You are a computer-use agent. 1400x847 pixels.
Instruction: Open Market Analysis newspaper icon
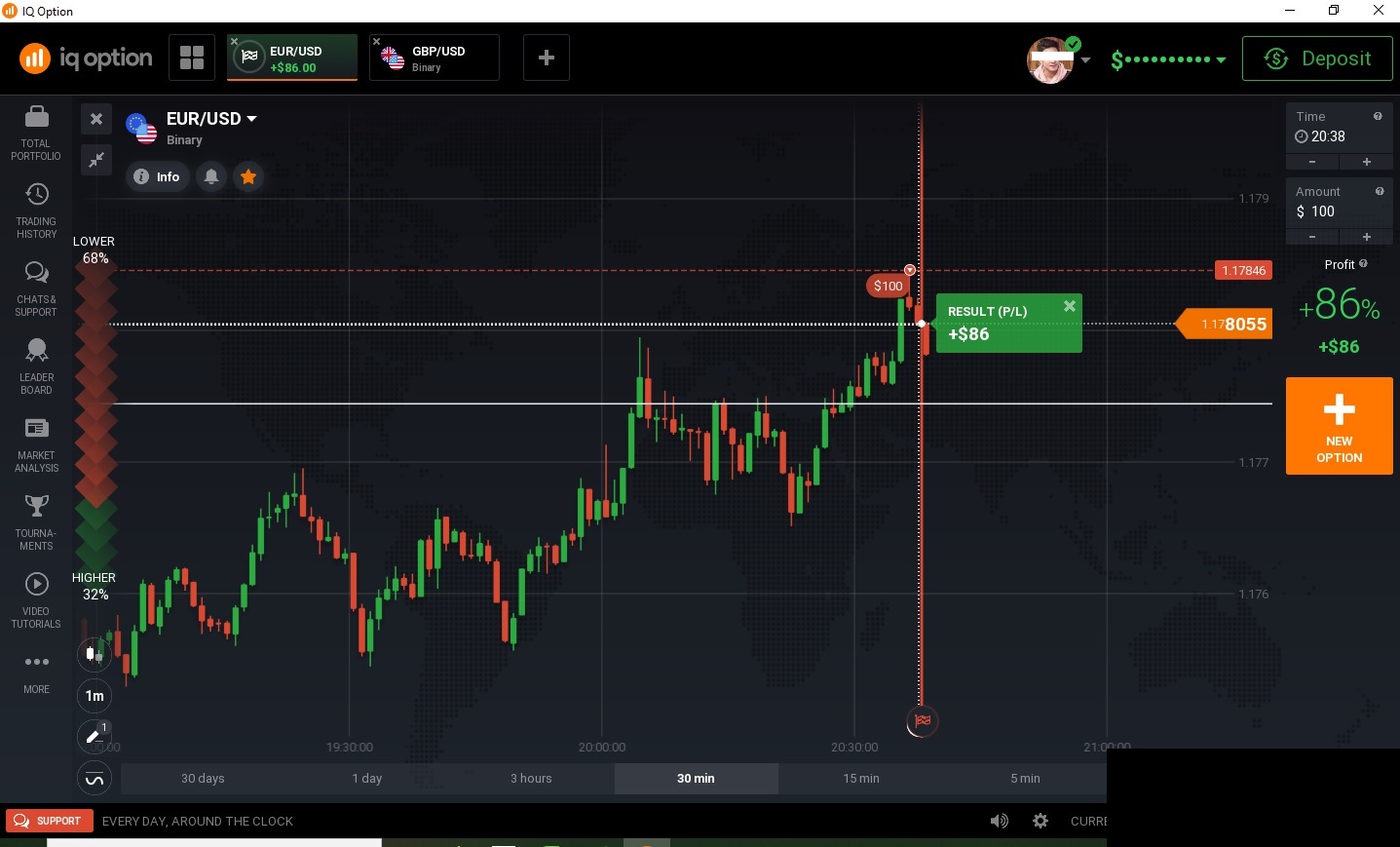click(36, 428)
